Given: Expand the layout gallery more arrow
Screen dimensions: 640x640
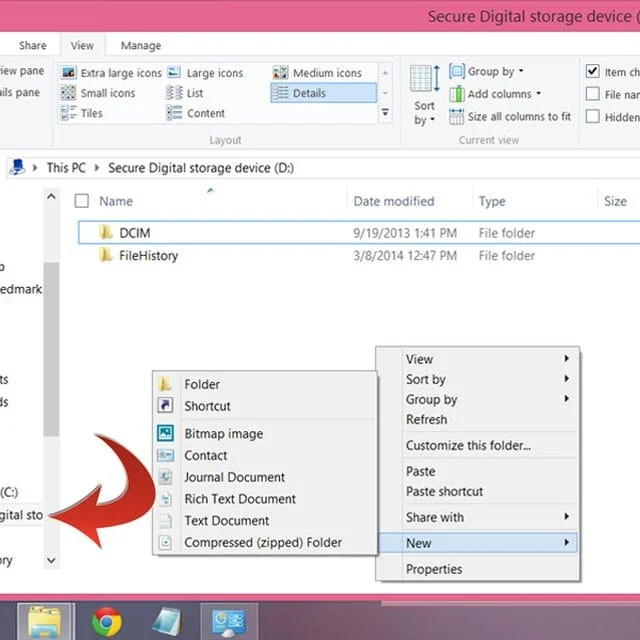Looking at the screenshot, I should click(385, 112).
